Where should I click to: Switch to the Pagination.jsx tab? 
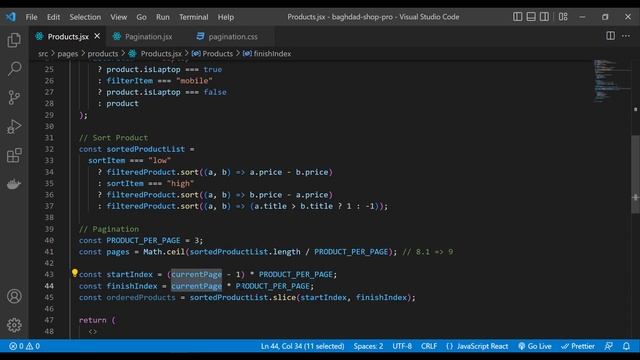click(x=148, y=36)
